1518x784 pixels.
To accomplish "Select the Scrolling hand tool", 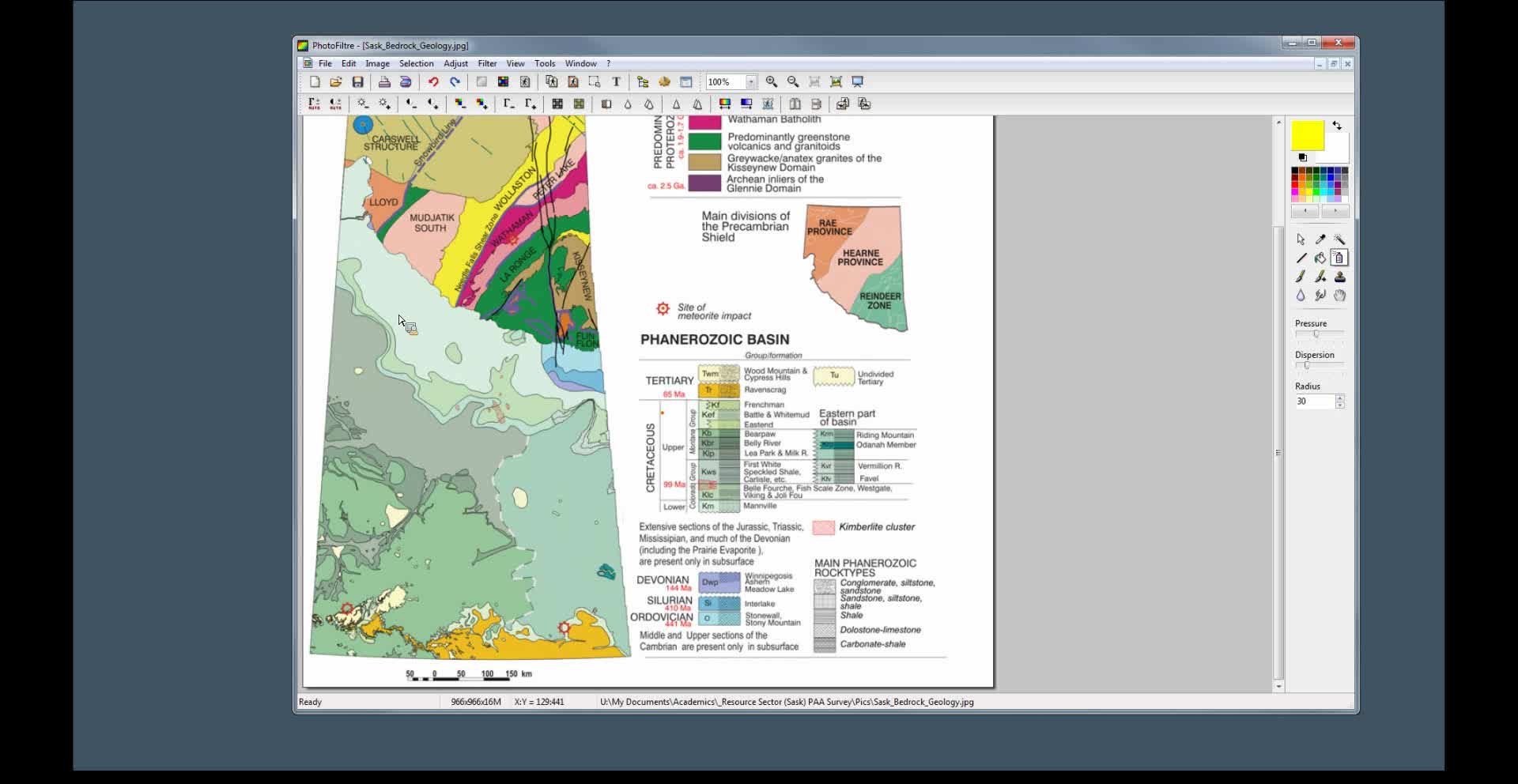I will pyautogui.click(x=1339, y=296).
